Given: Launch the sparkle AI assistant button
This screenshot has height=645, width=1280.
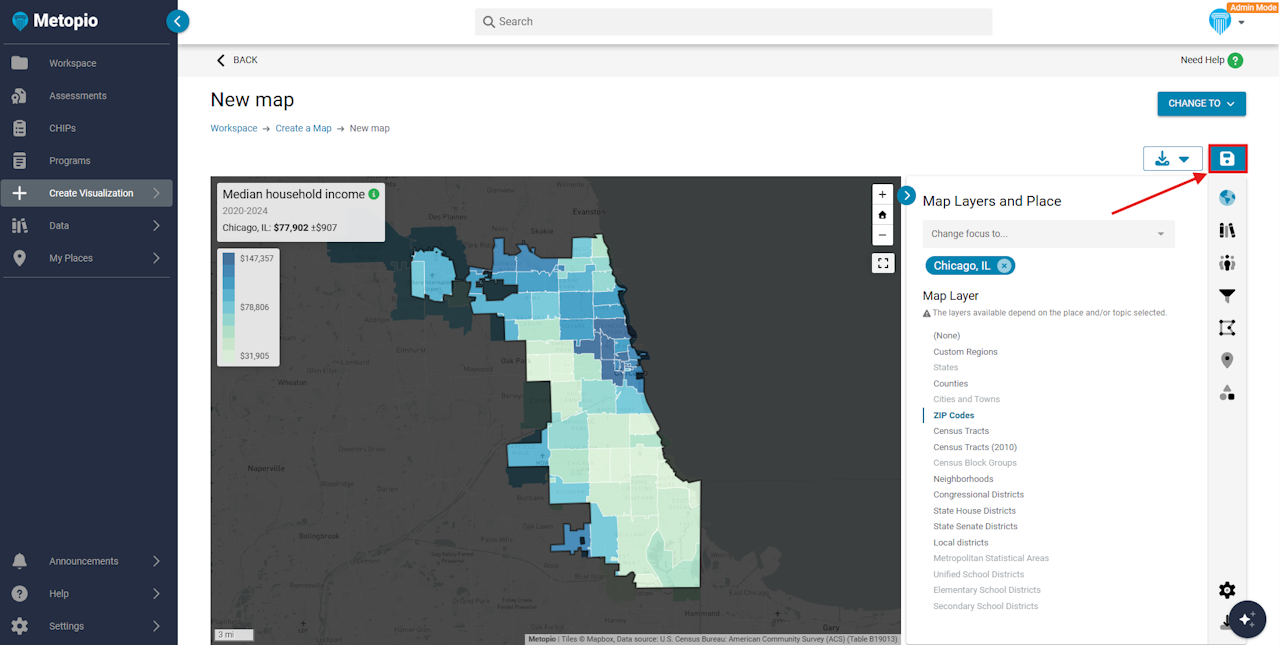Looking at the screenshot, I should click(x=1247, y=619).
